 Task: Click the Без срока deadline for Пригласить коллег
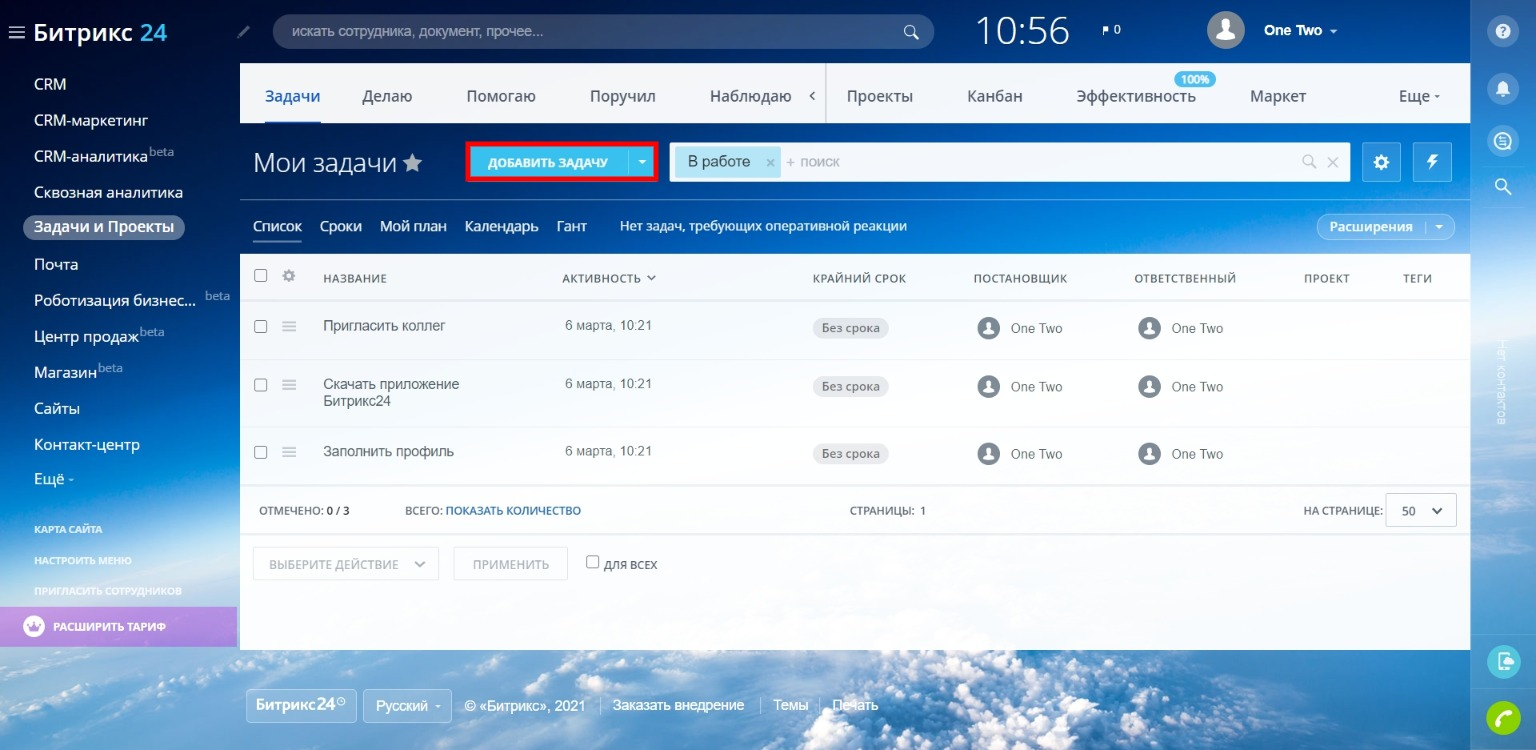tap(850, 328)
